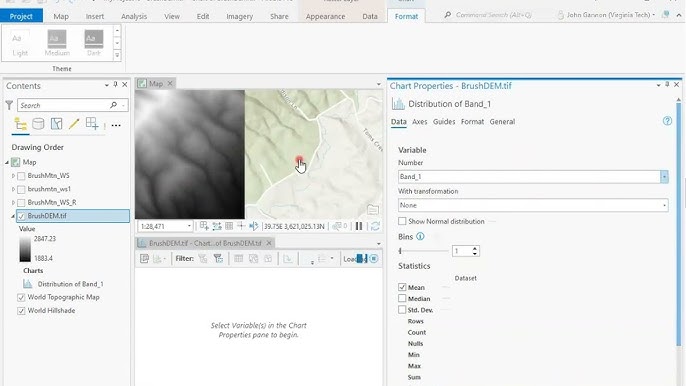Screen dimensions: 686x386
Task: Switch to the Axes tab
Action: (x=419, y=122)
